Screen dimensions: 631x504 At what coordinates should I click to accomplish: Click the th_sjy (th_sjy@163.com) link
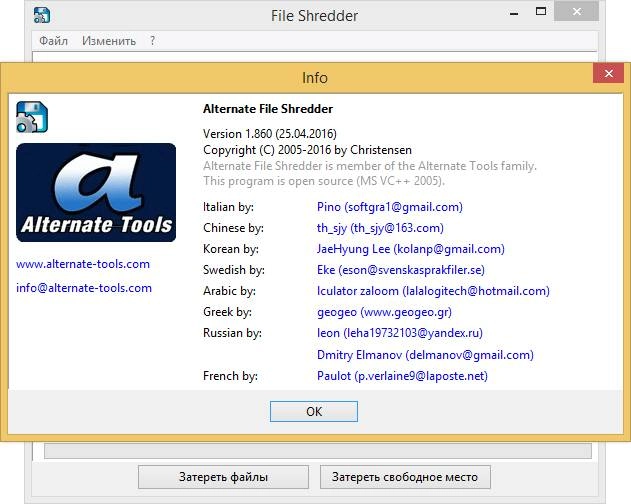(380, 228)
